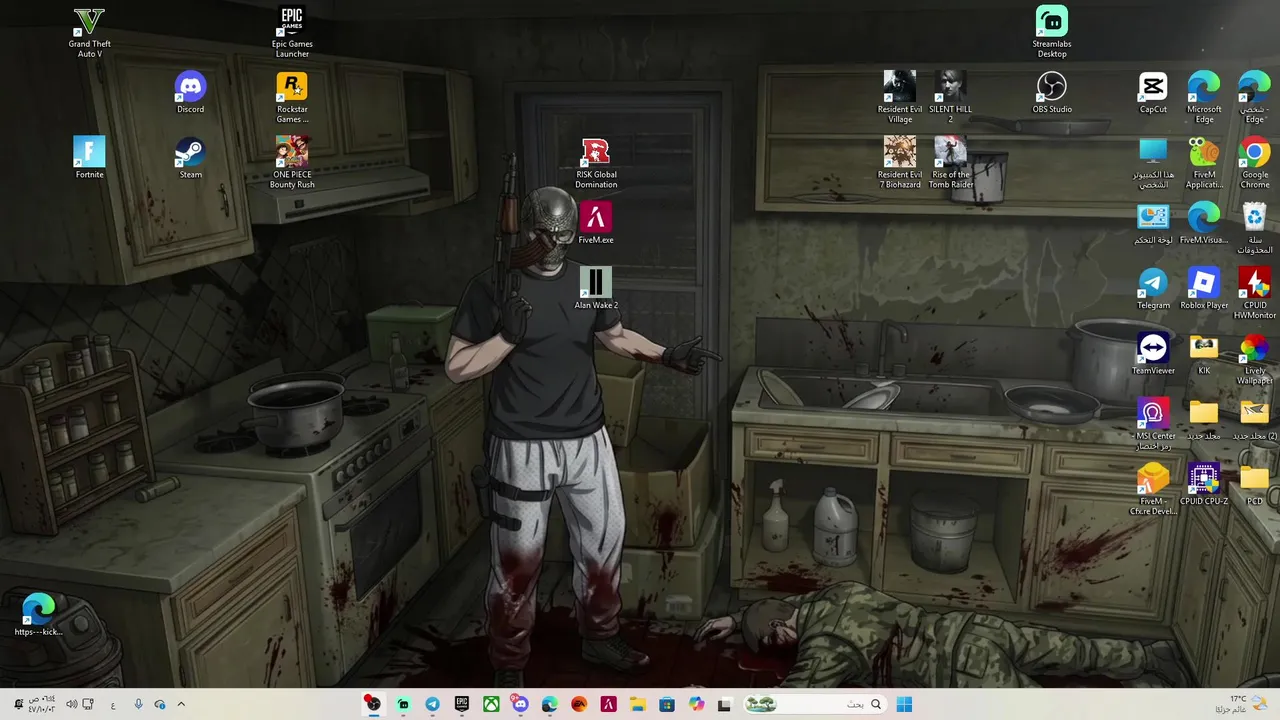Select the ONE PIECE Bounty Rush icon
This screenshot has width=1280, height=720.
[x=292, y=162]
